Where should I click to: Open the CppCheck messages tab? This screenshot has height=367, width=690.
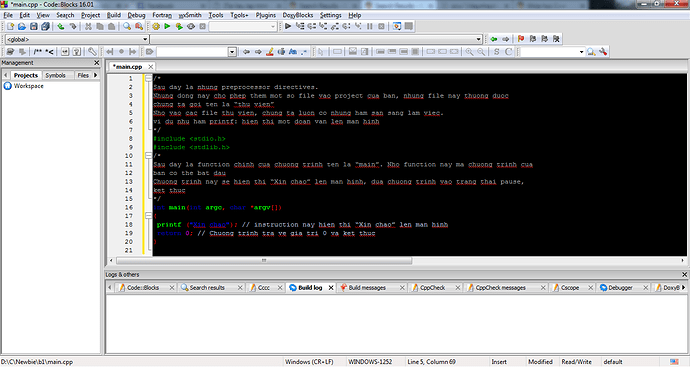pos(500,288)
